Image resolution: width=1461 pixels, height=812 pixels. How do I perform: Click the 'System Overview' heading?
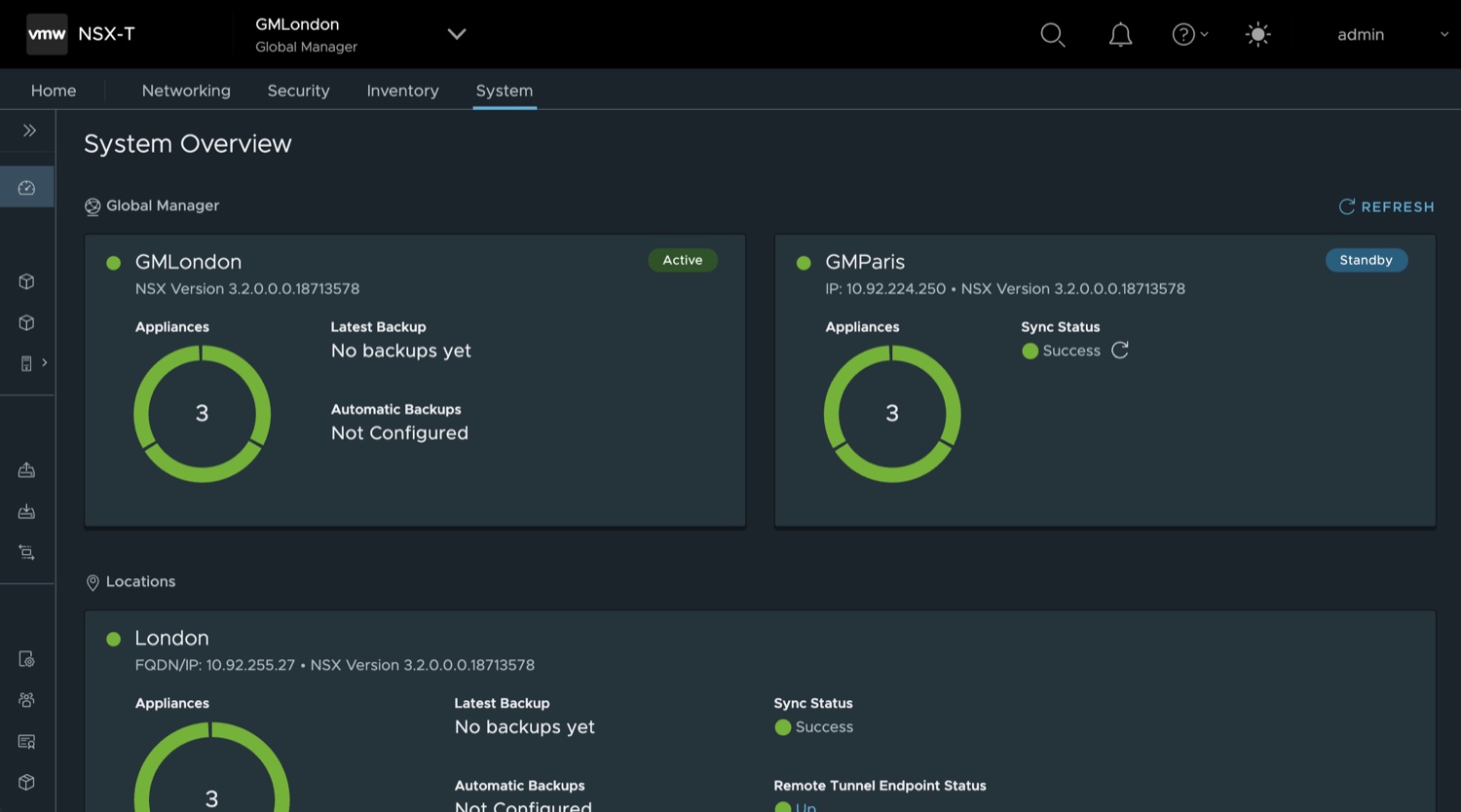click(188, 144)
